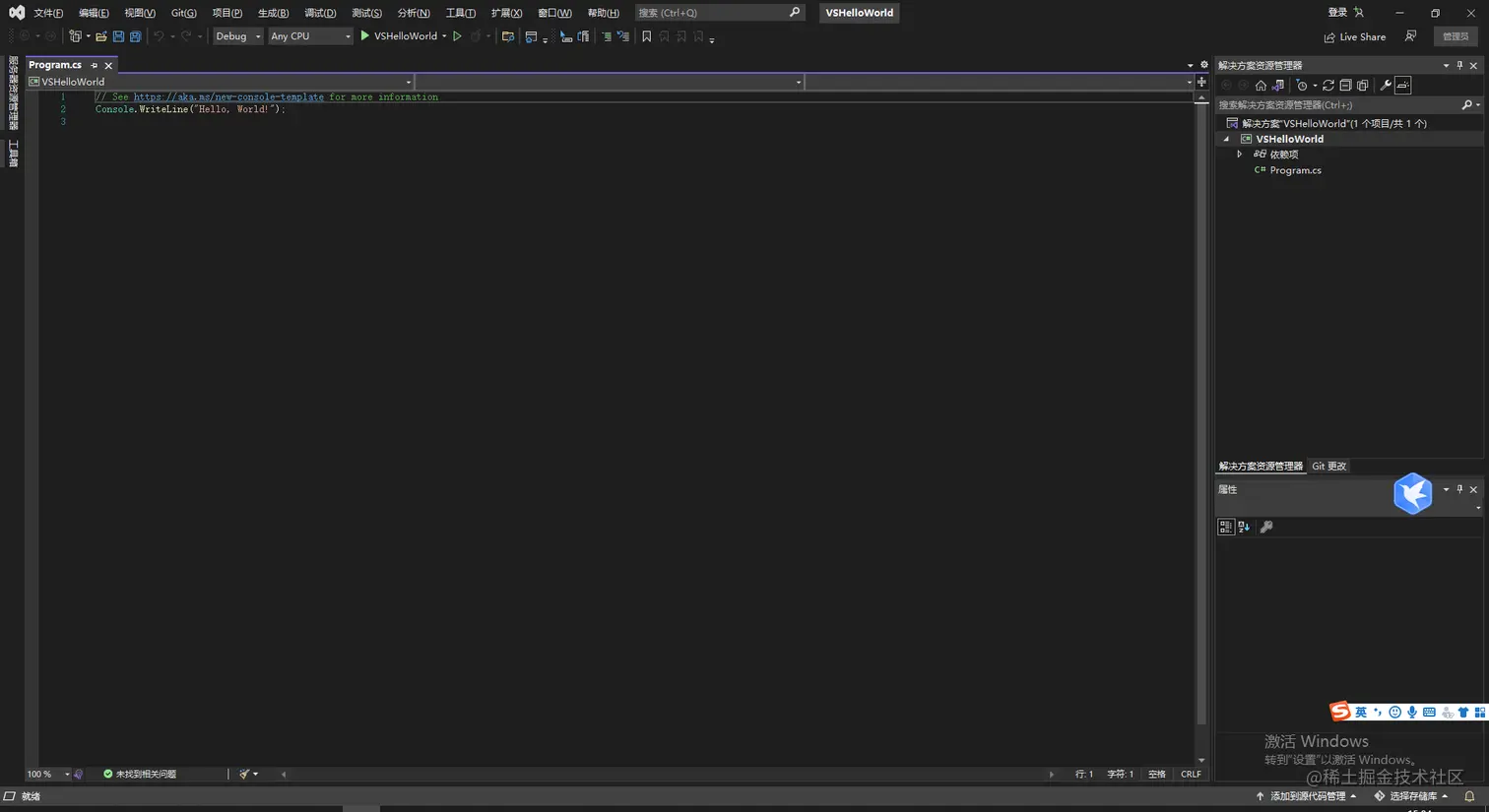This screenshot has height=812, width=1489.
Task: Open the 100 % zoom level dropdown
Action: coord(48,774)
